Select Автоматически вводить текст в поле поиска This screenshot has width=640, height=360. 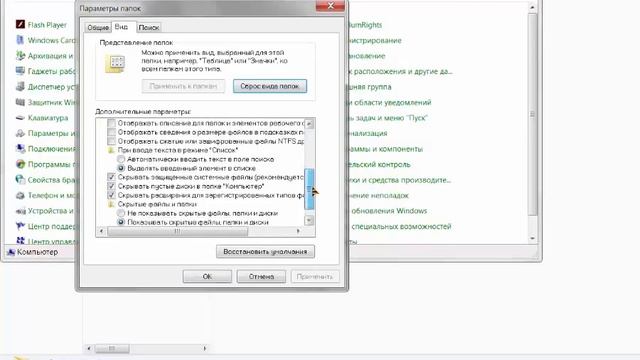(121, 159)
